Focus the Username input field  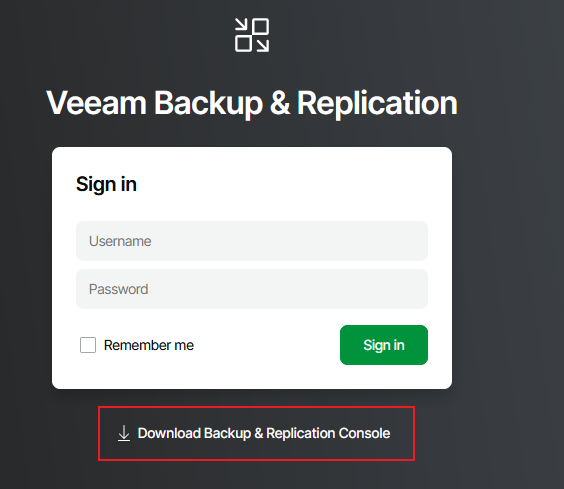pos(252,241)
